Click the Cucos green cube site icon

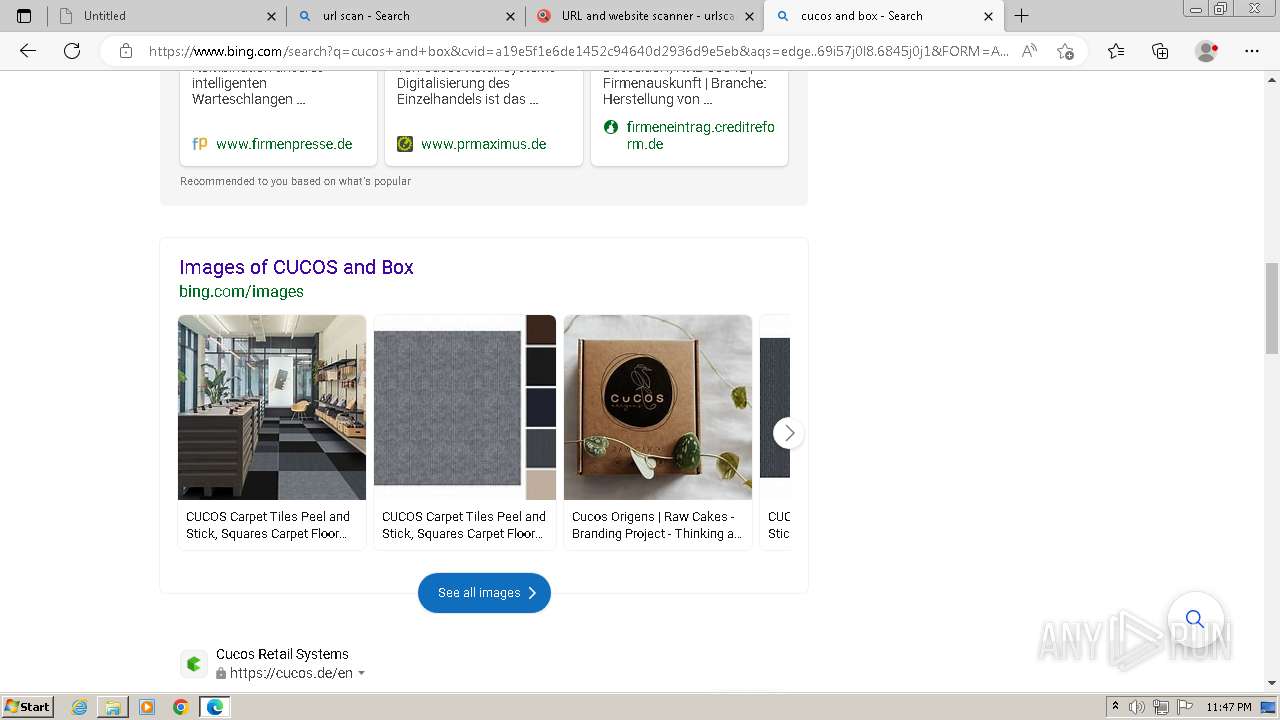(x=194, y=664)
